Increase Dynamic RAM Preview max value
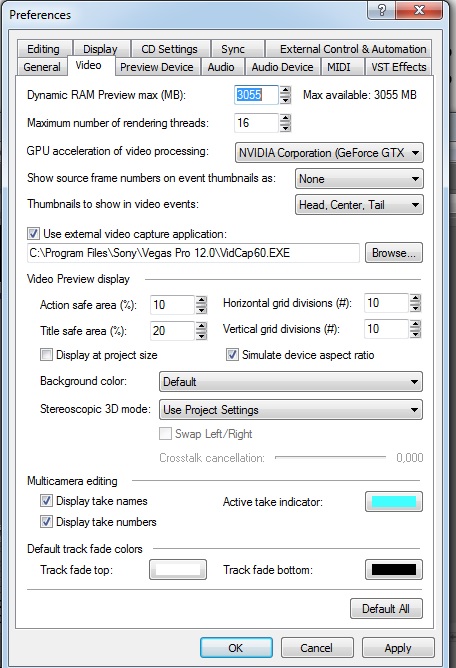Image resolution: width=456 pixels, height=668 pixels. coord(286,90)
